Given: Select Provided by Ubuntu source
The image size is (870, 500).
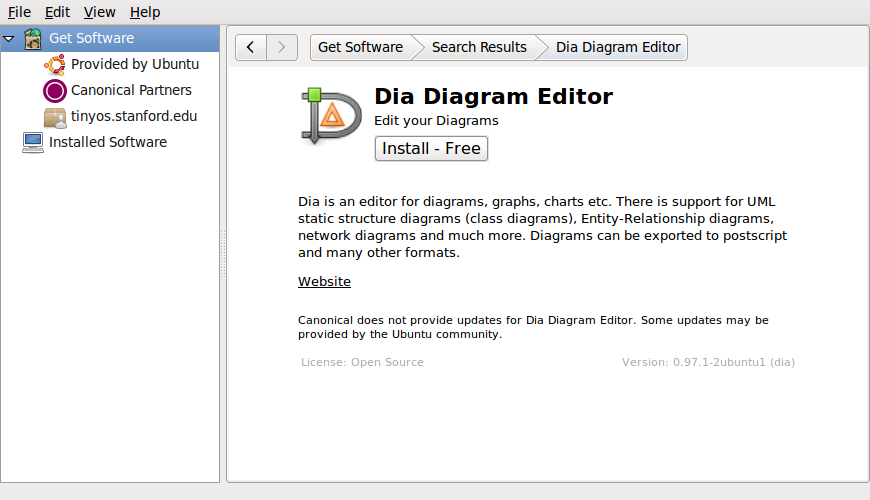Looking at the screenshot, I should pos(135,64).
